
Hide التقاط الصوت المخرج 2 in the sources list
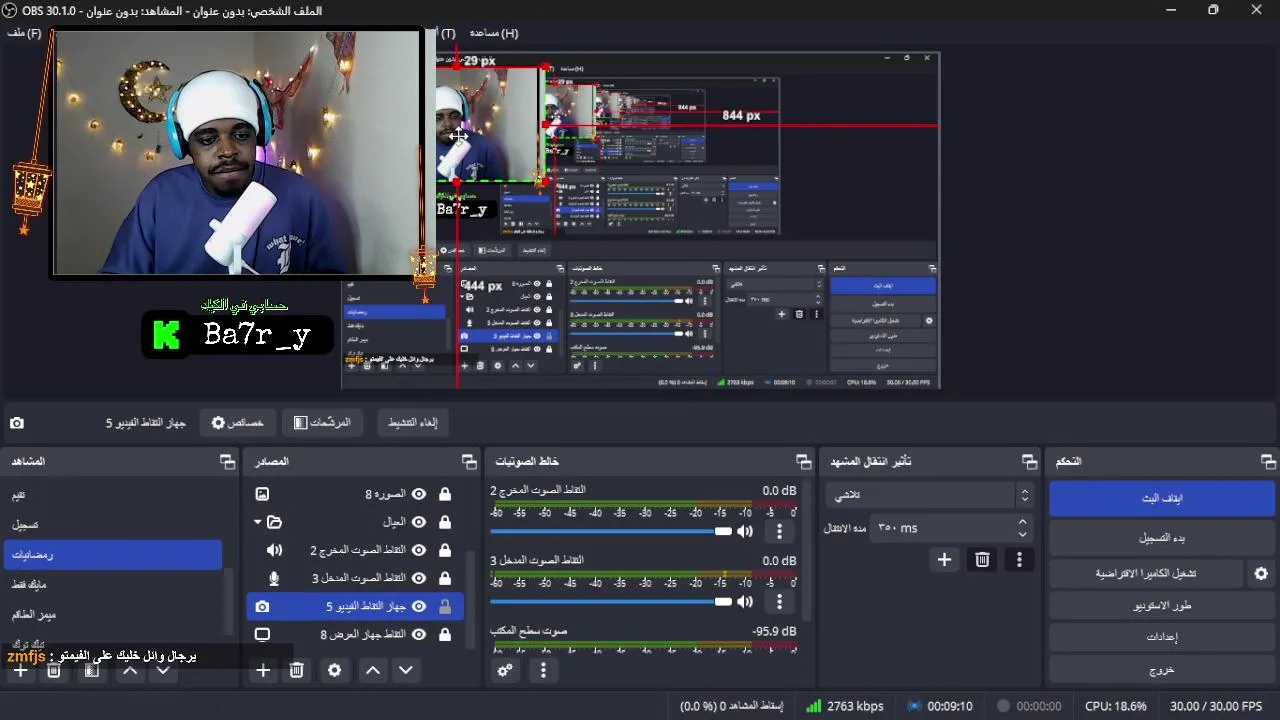tap(419, 550)
